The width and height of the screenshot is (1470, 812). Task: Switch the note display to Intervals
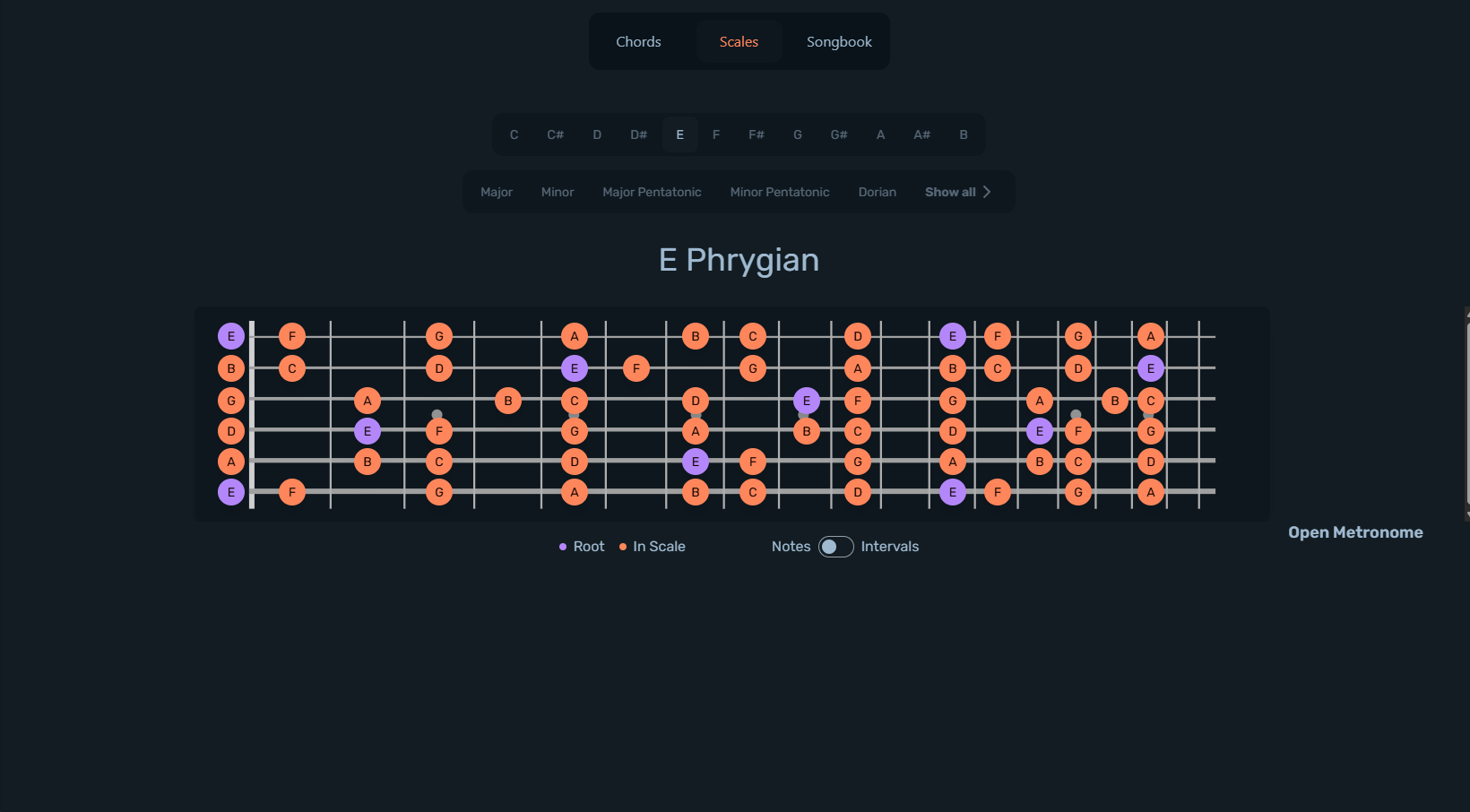point(836,547)
